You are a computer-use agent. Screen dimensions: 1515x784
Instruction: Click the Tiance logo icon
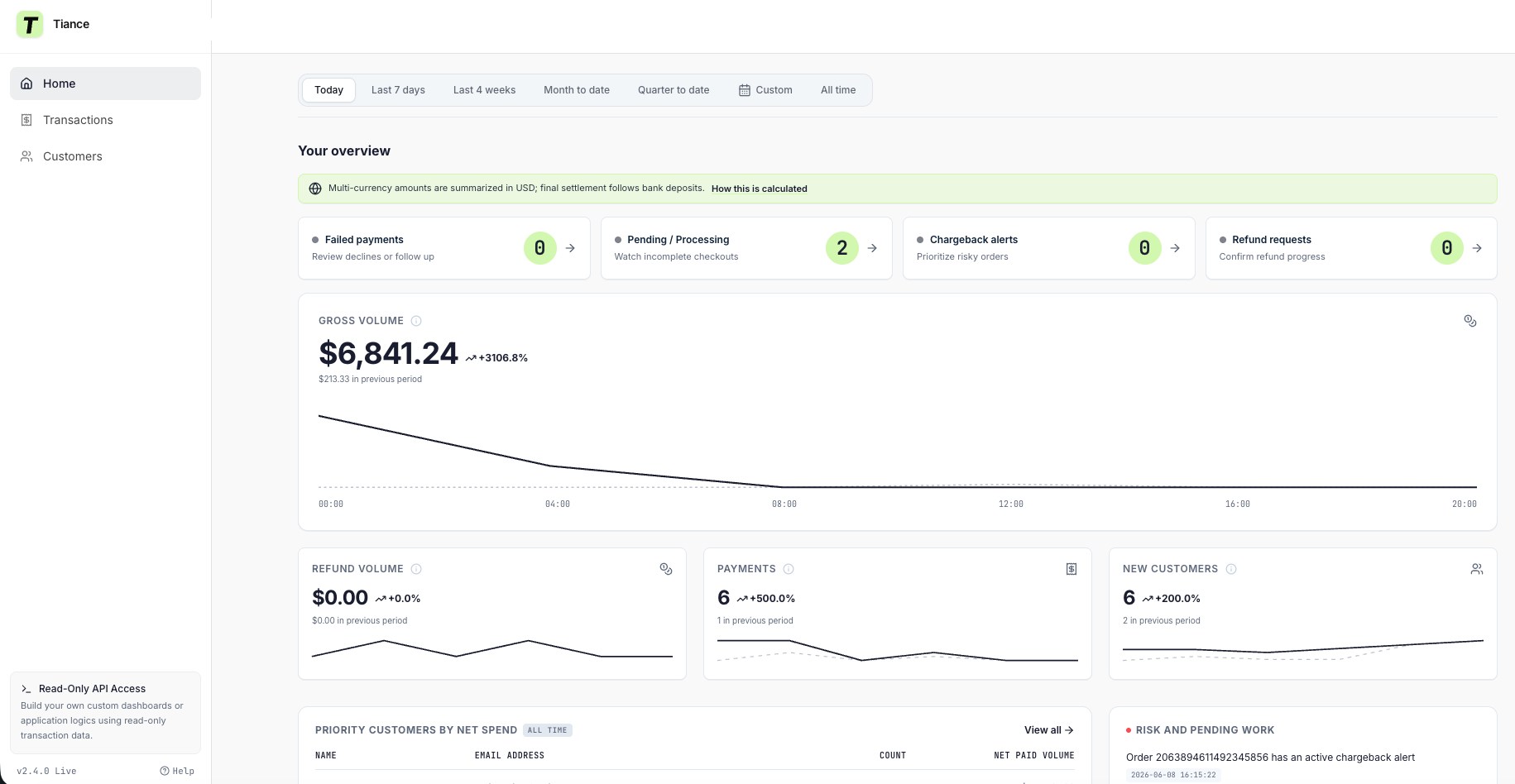(30, 24)
